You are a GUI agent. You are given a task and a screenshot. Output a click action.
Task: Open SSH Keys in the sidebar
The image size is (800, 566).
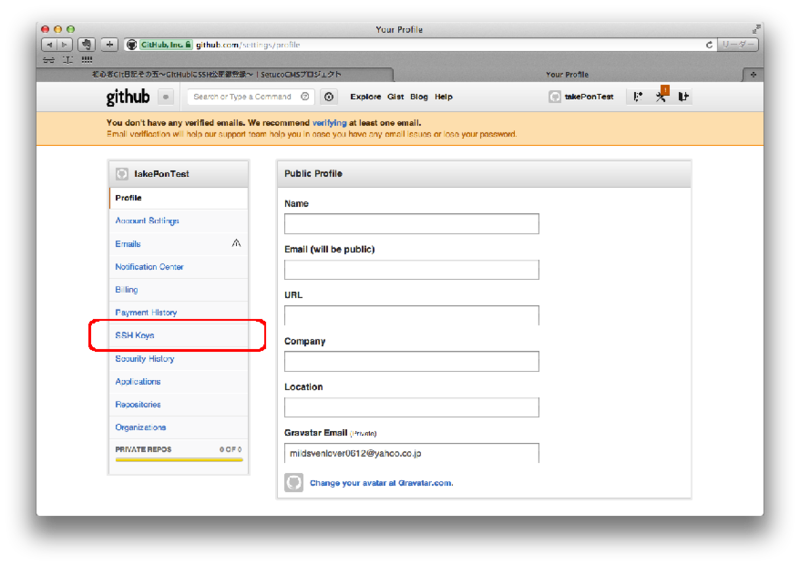[x=179, y=335]
